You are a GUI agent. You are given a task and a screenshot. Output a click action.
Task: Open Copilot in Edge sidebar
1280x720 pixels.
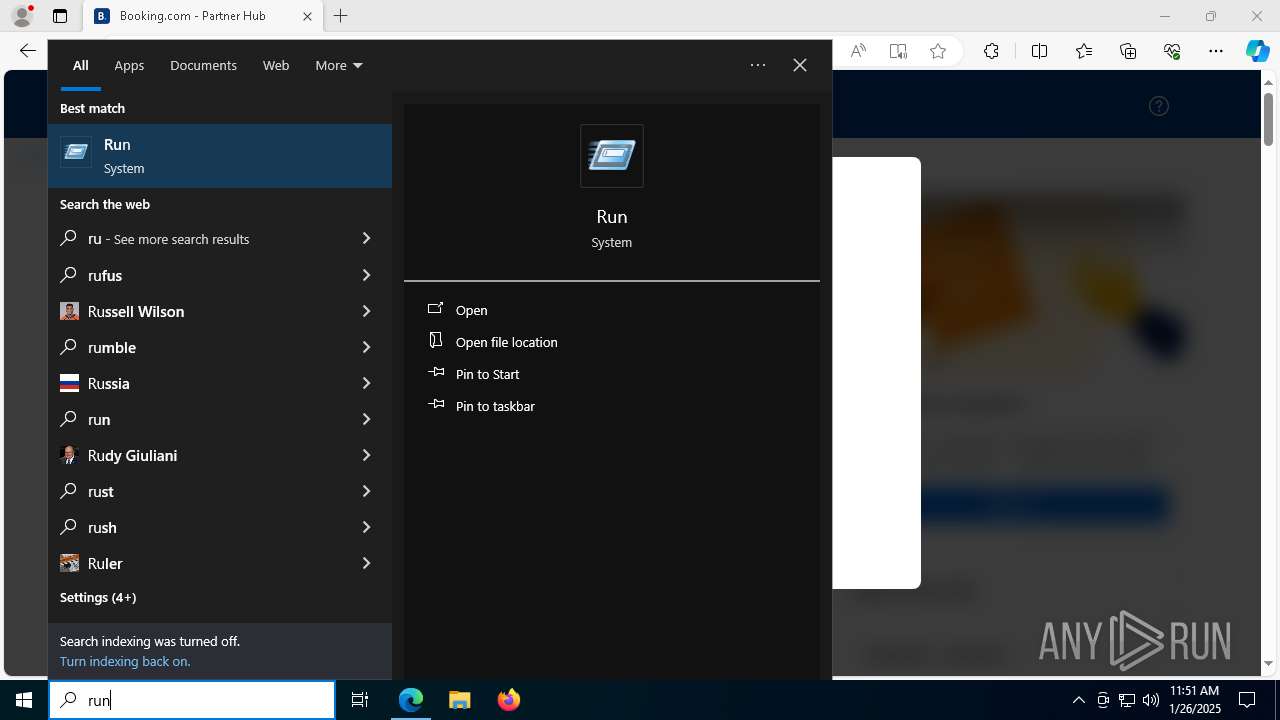point(1258,51)
